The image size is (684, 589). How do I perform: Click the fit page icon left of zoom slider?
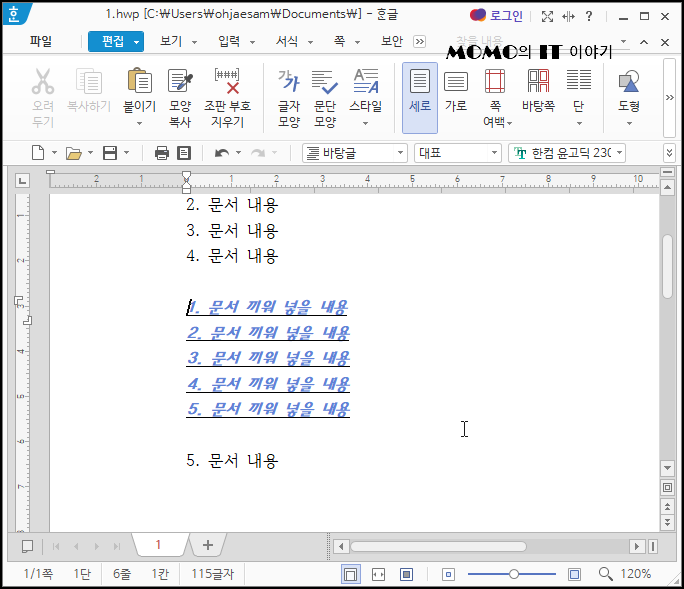(x=448, y=574)
